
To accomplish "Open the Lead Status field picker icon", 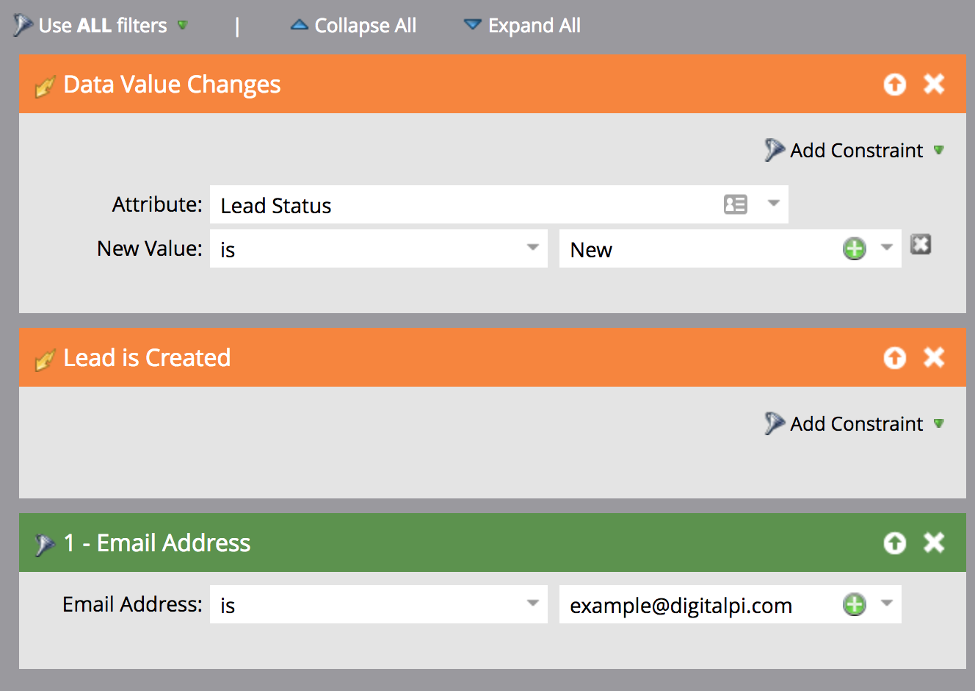I will point(735,205).
